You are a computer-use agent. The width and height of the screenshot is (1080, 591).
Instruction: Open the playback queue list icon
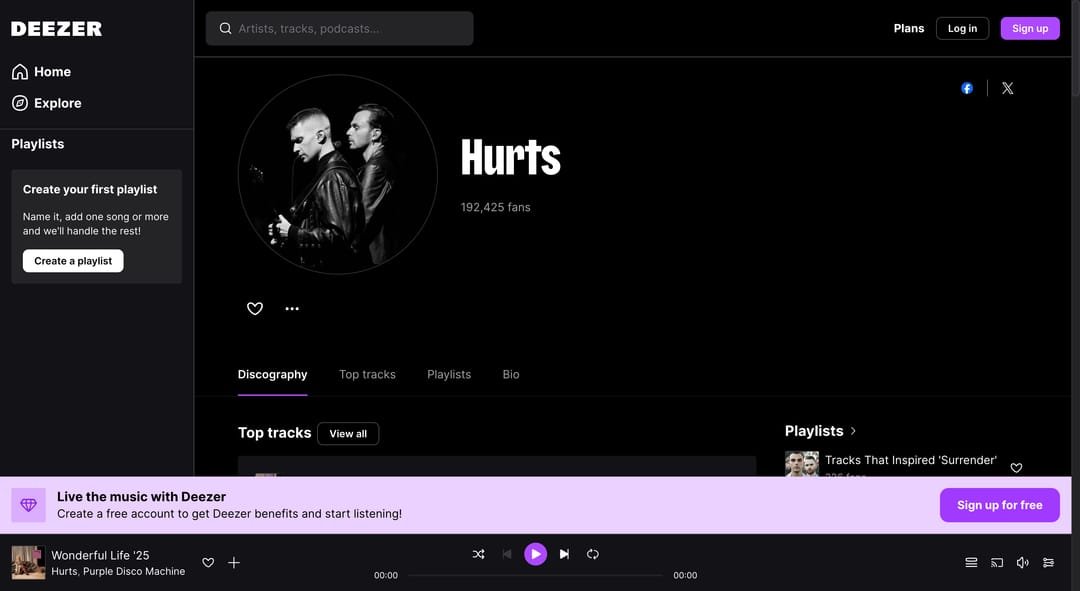[971, 563]
